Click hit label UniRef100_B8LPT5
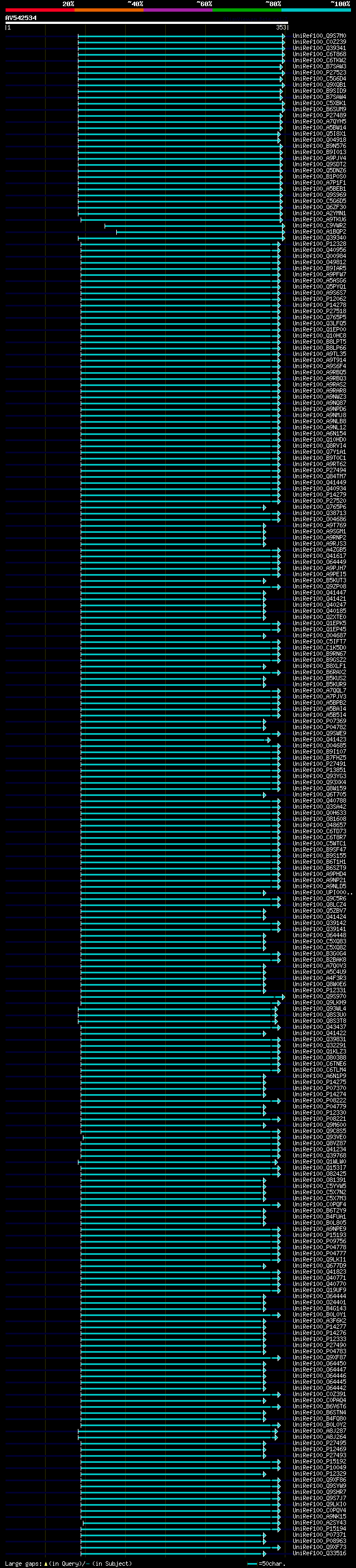The height and width of the screenshot is (1568, 356). point(319,342)
